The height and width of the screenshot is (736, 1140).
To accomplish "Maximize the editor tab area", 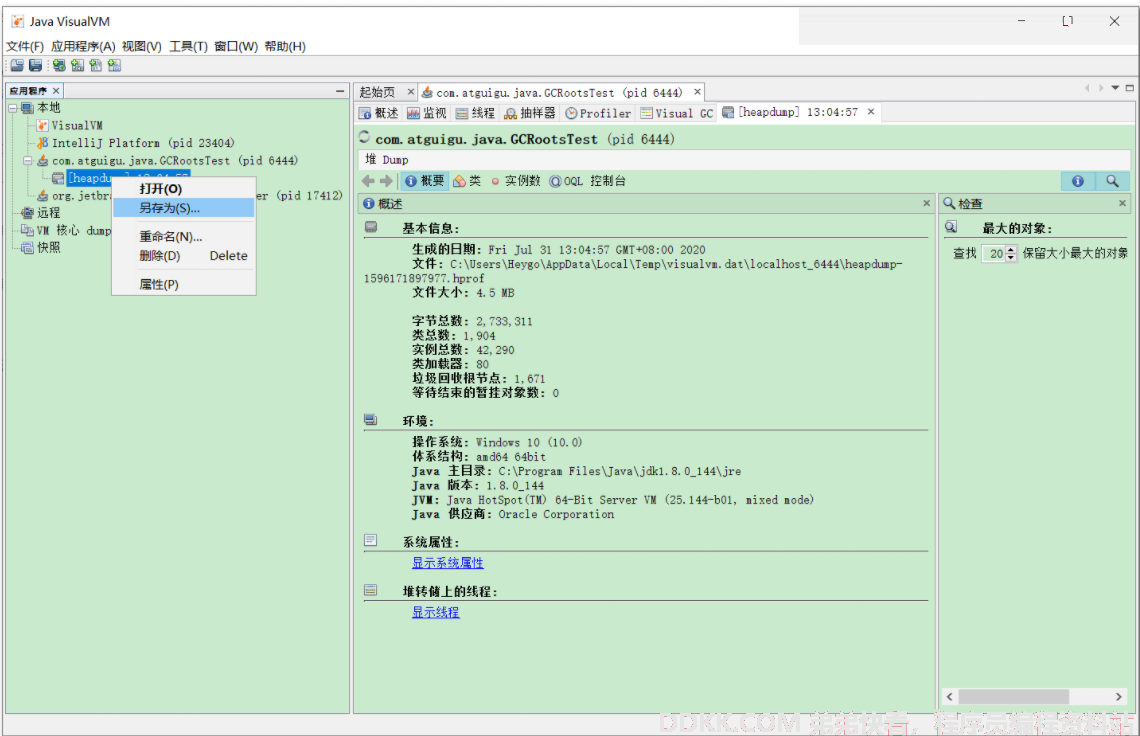I will (x=1130, y=88).
